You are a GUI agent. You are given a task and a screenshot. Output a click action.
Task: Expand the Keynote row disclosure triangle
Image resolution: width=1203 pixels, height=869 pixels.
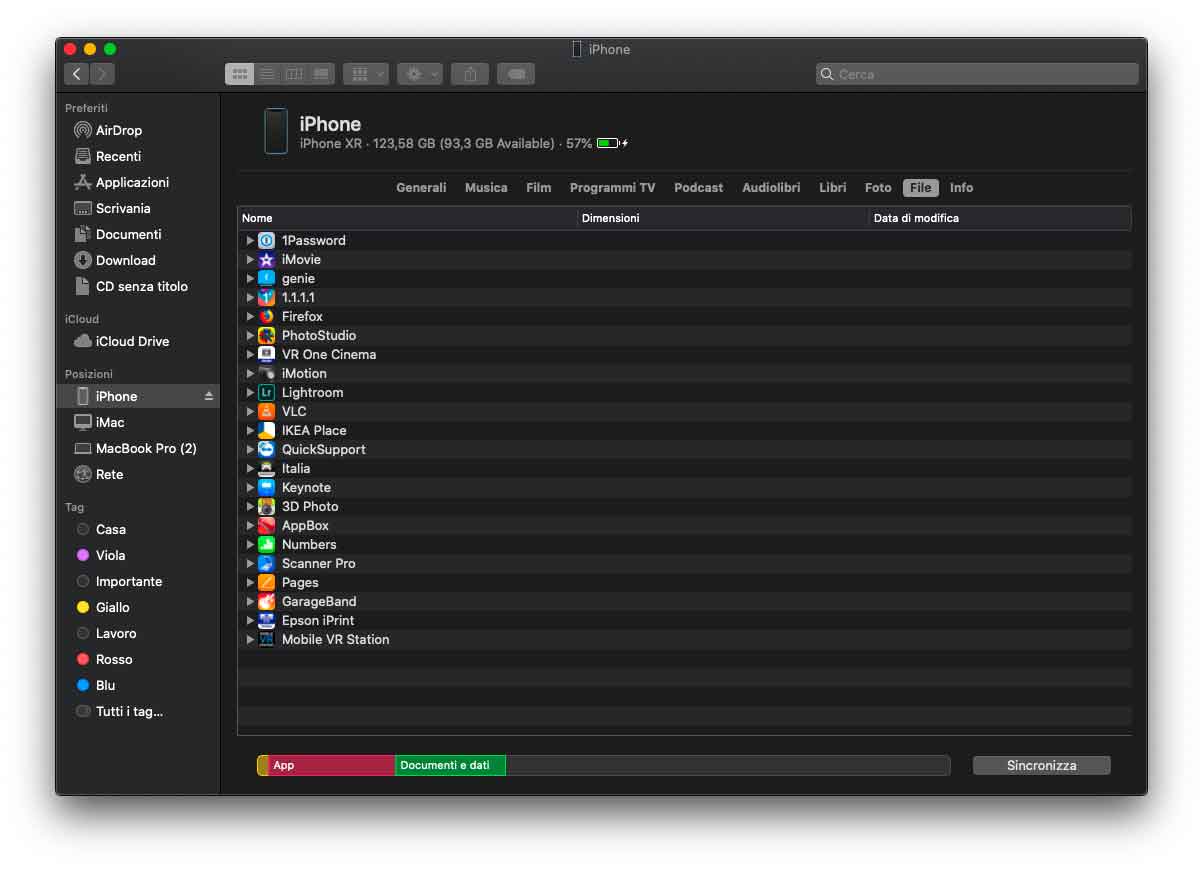(250, 487)
